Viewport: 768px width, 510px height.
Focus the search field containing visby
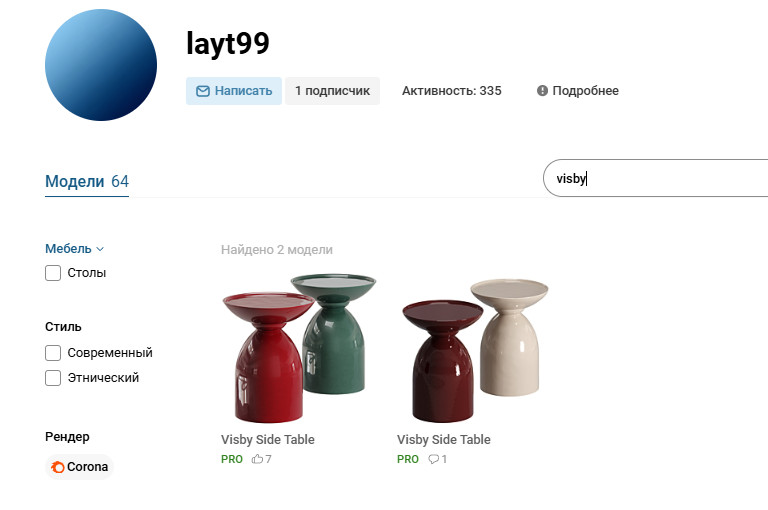point(655,178)
